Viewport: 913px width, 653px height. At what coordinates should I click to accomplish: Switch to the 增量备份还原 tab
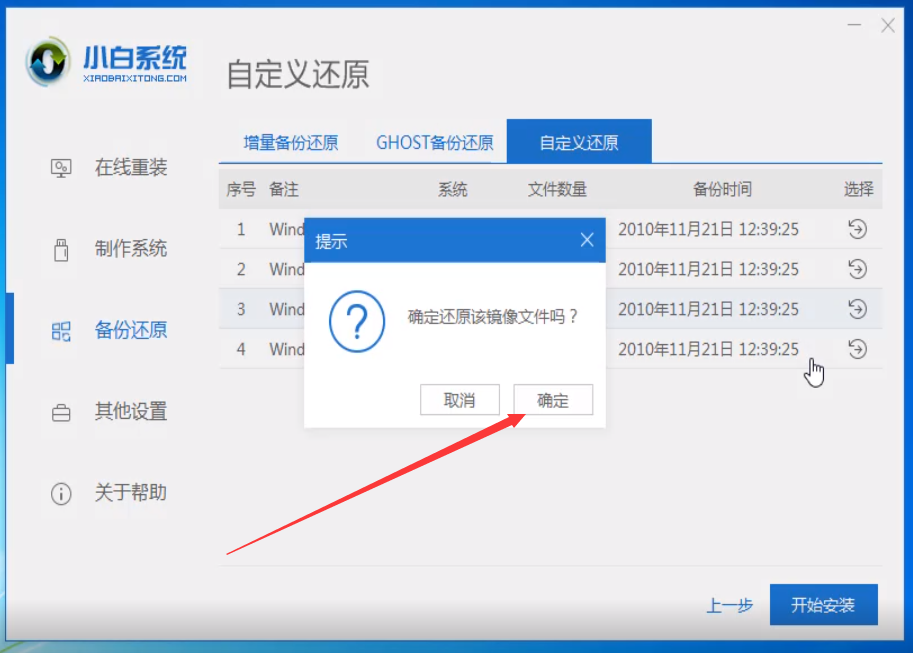click(291, 142)
